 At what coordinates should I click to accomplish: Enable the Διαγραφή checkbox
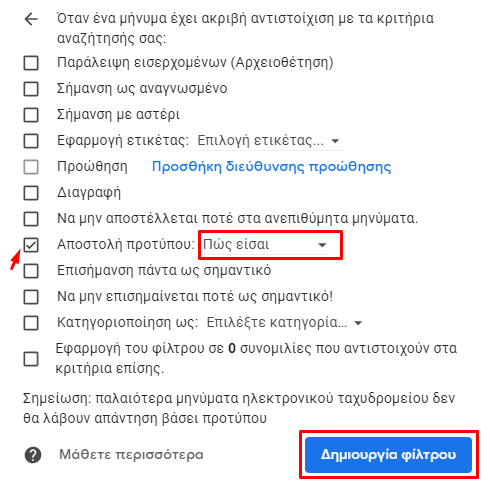(31, 193)
